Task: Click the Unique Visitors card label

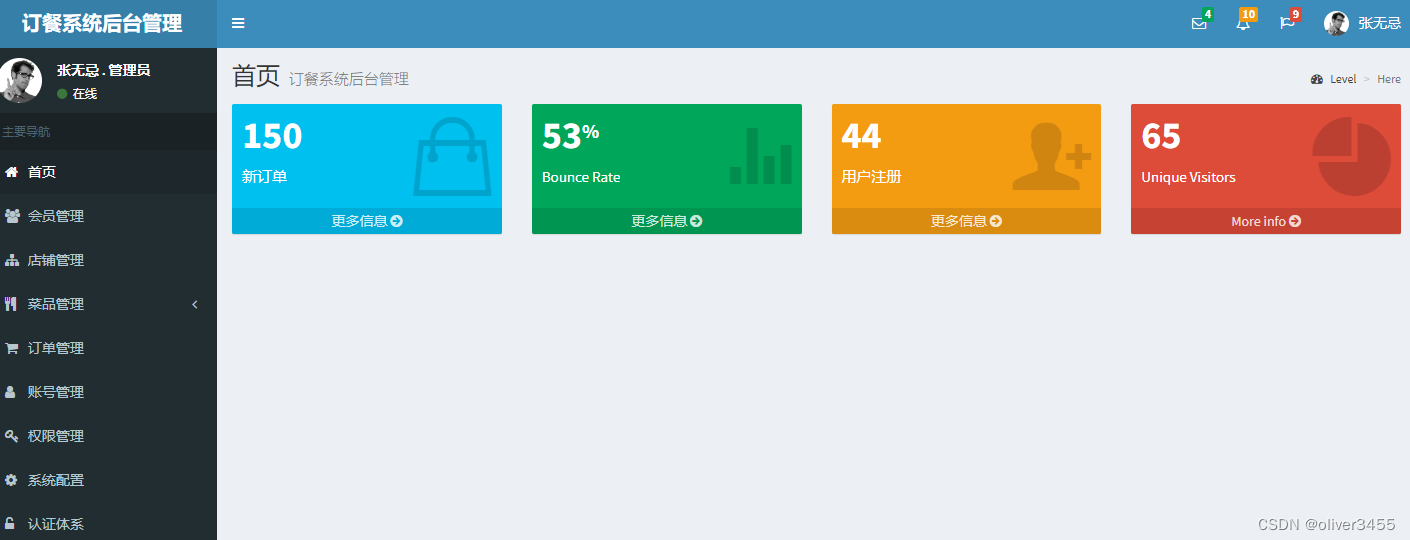Action: coord(1188,177)
